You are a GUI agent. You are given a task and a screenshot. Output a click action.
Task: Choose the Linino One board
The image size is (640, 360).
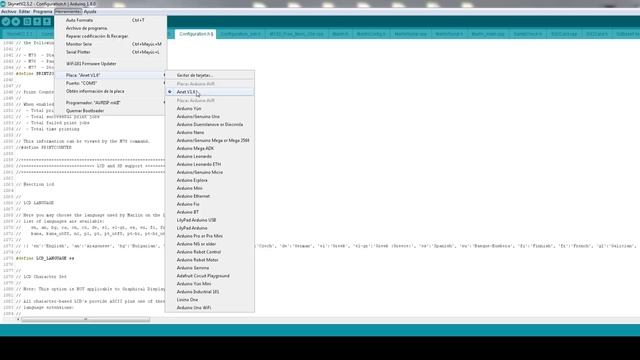point(210,300)
